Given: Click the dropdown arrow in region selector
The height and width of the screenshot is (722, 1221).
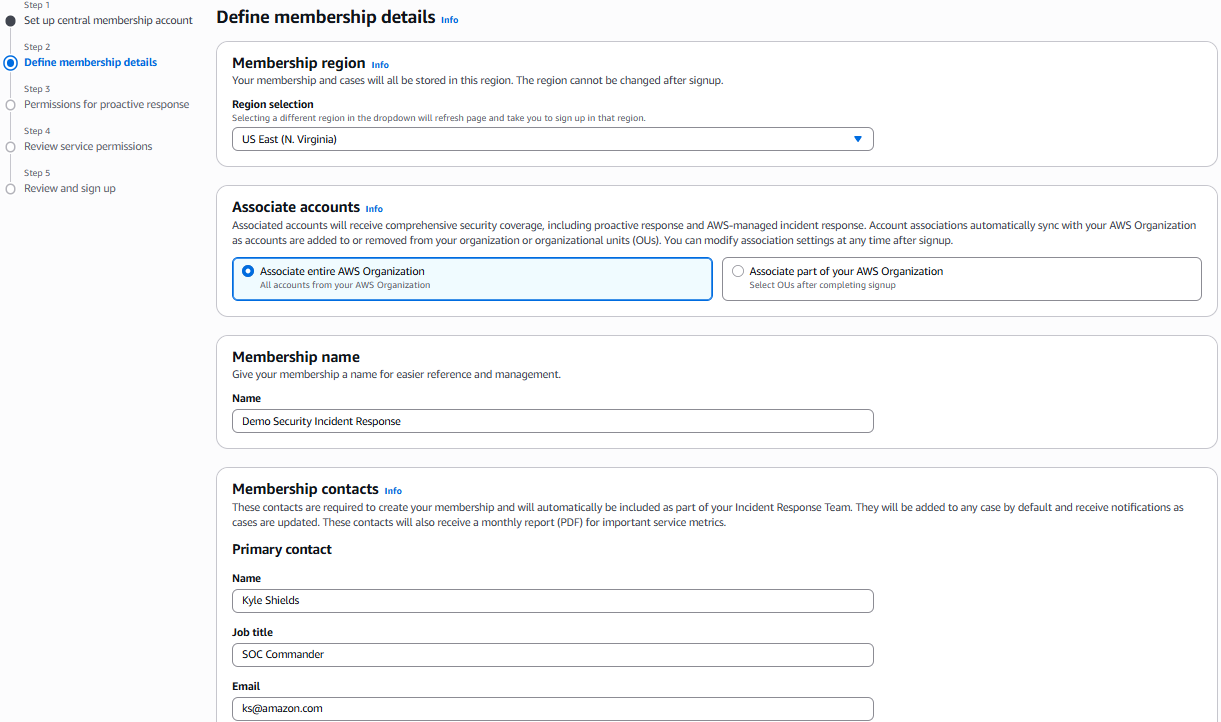Looking at the screenshot, I should click(858, 139).
